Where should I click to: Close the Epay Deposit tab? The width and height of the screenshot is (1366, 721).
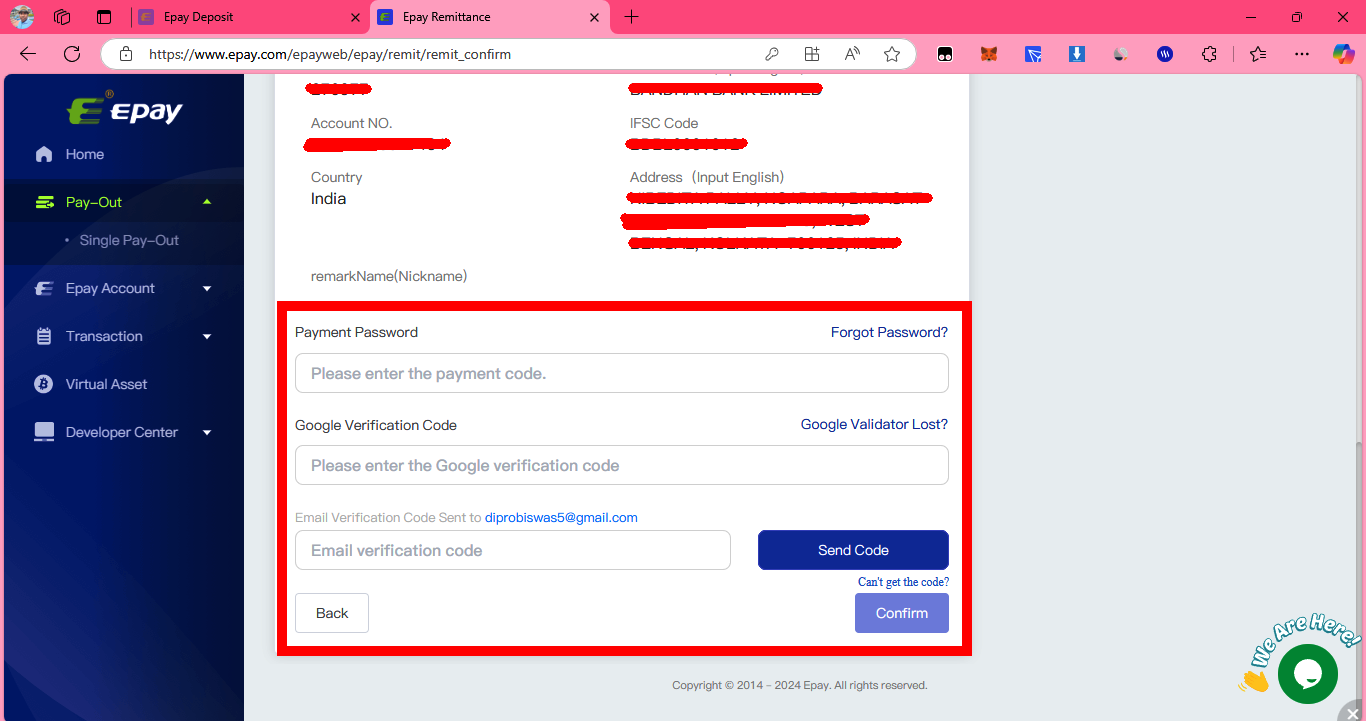[x=355, y=17]
